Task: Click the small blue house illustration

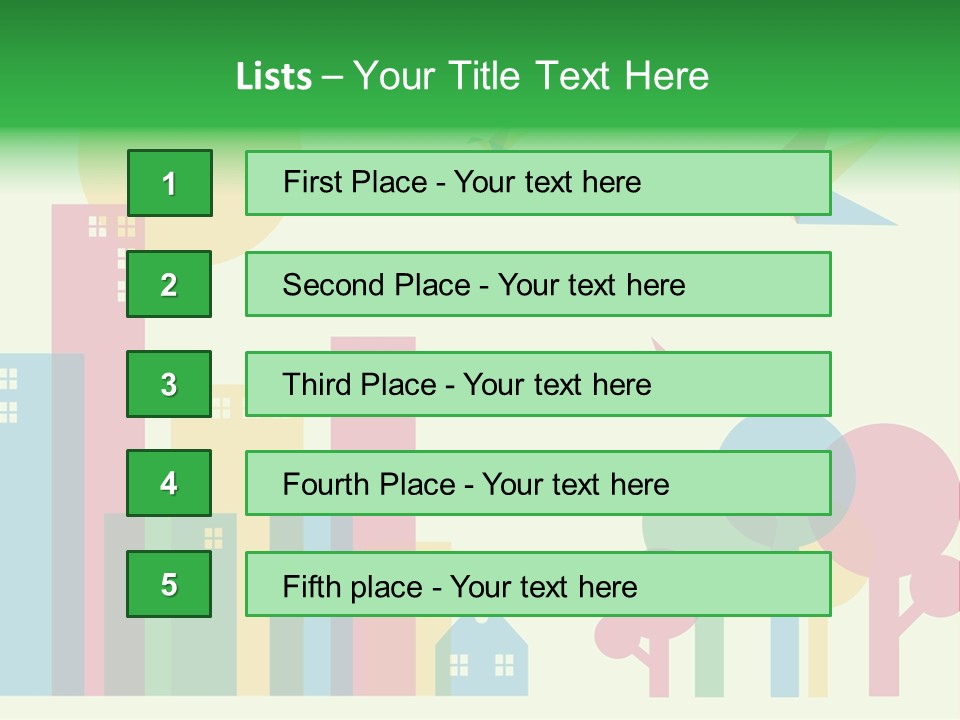Action: (x=481, y=656)
